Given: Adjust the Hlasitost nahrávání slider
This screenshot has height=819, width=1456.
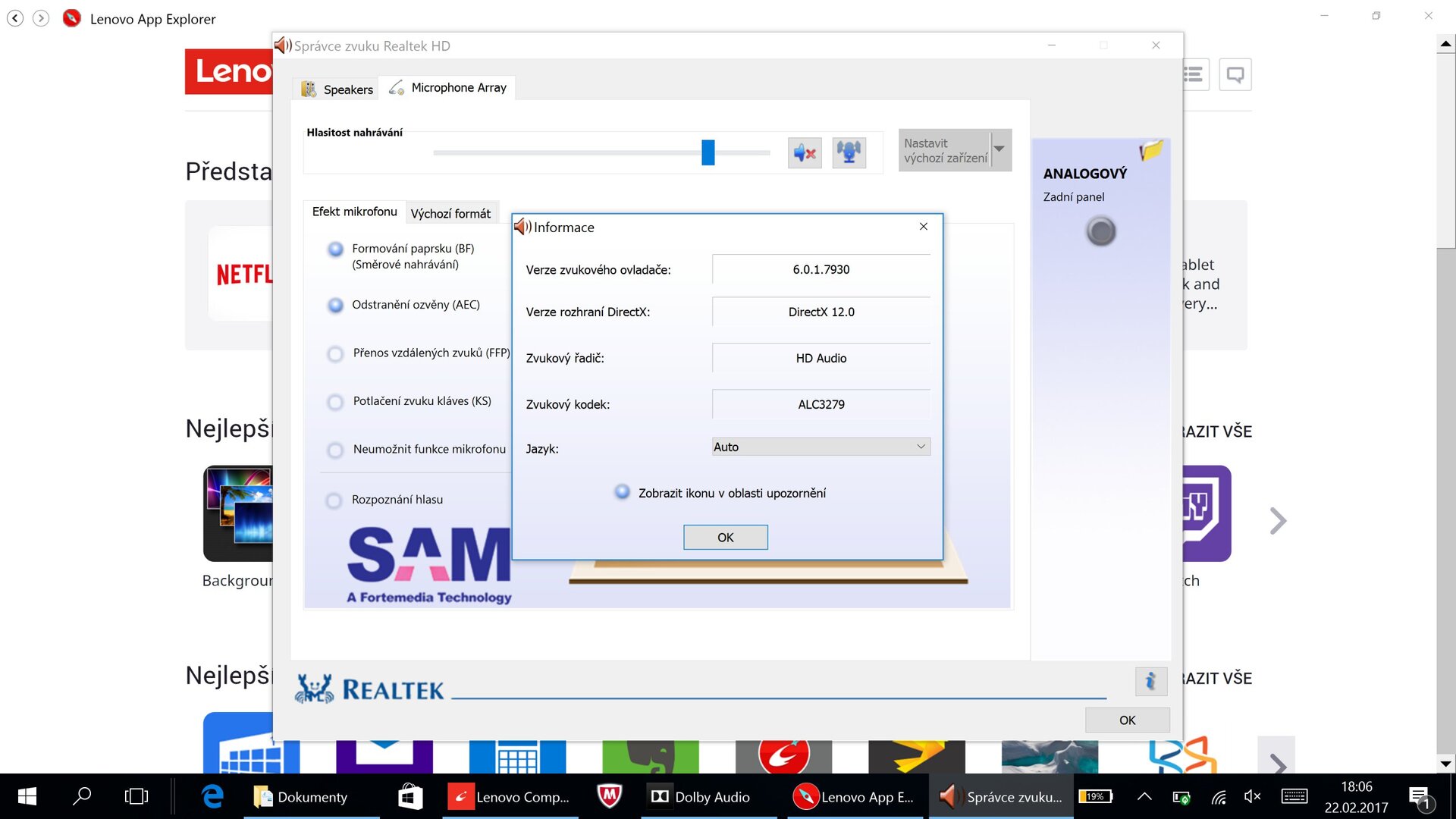Looking at the screenshot, I should pyautogui.click(x=708, y=152).
